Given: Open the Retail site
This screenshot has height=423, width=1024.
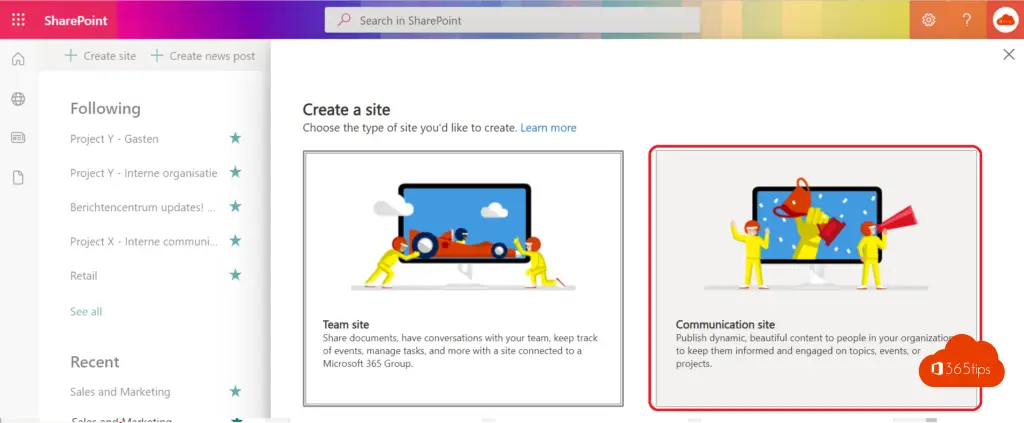Looking at the screenshot, I should (x=84, y=276).
